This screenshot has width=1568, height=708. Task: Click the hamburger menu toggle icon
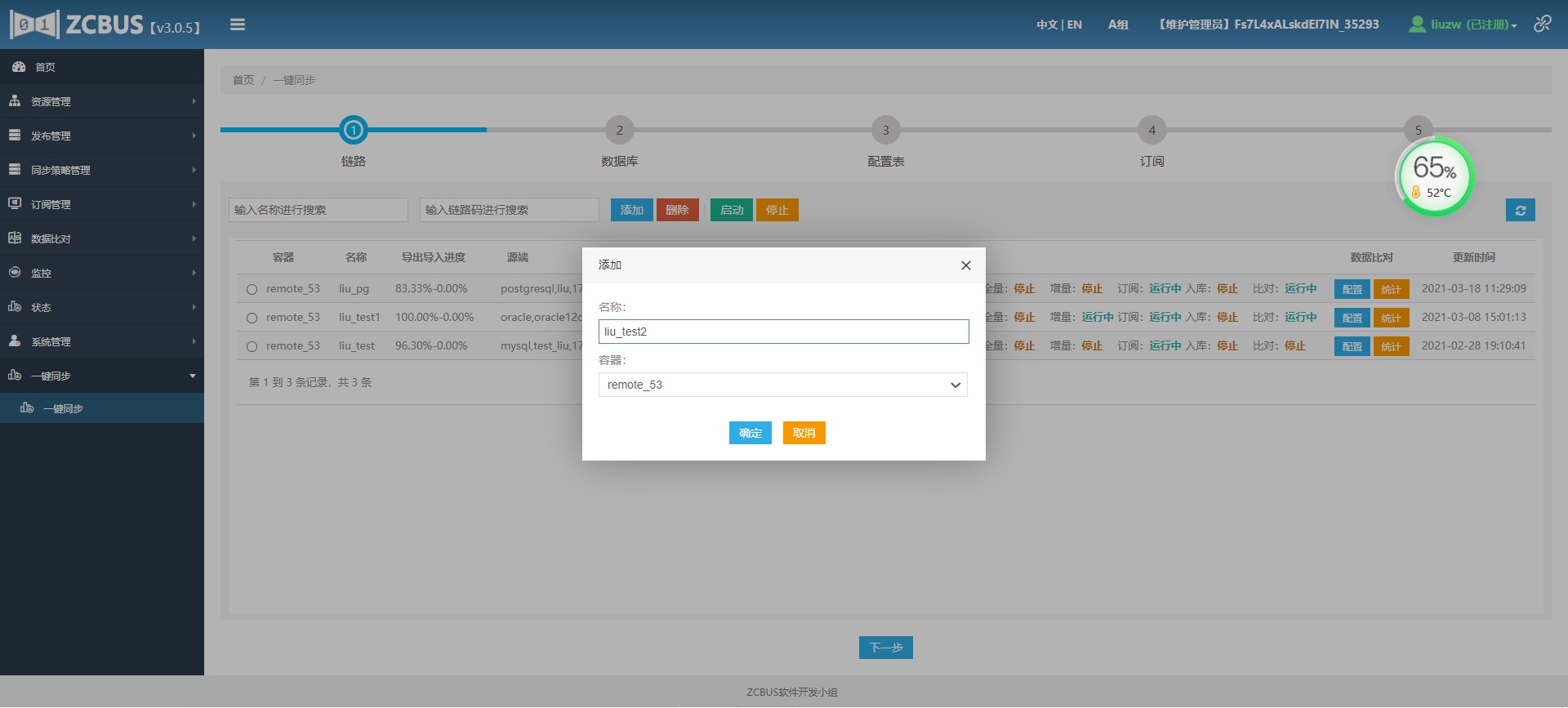238,24
